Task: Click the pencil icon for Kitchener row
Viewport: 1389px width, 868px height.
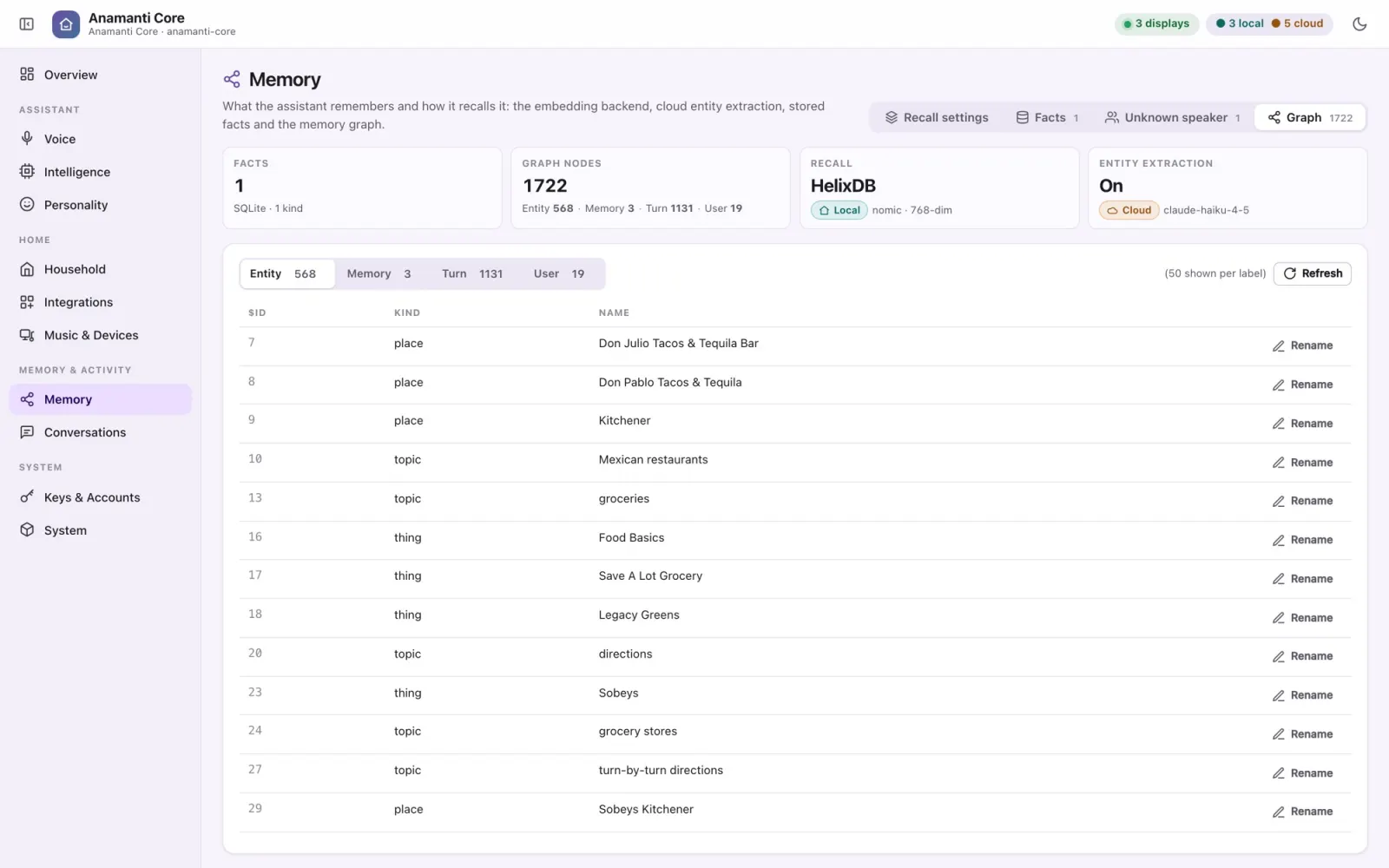Action: click(x=1278, y=424)
